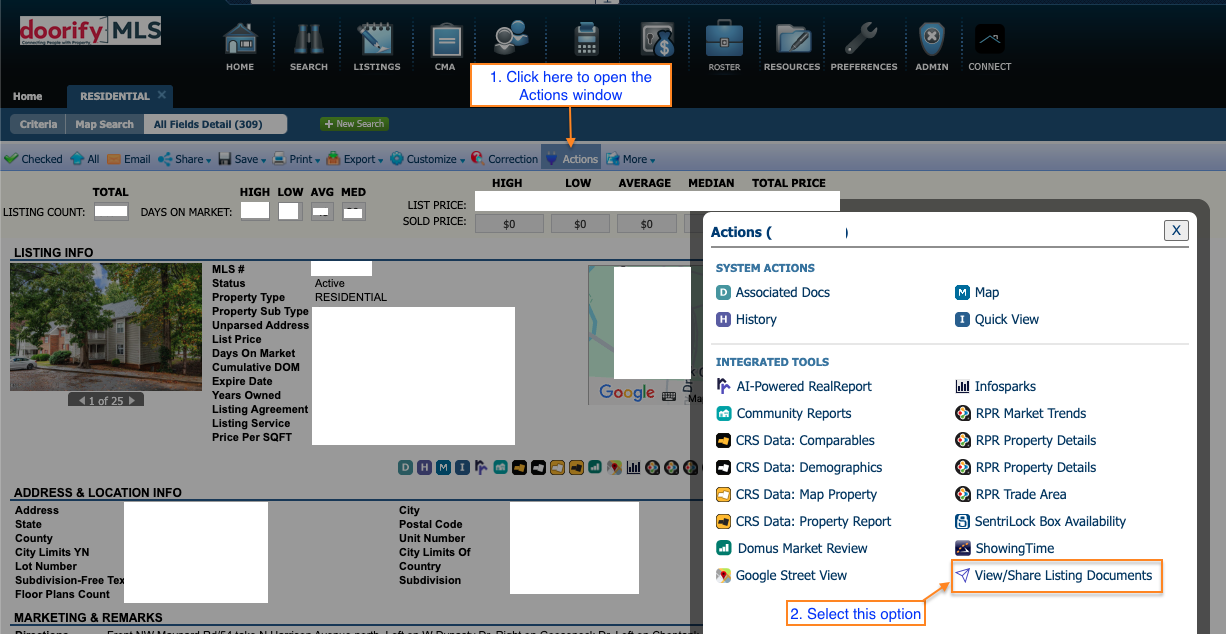Open Community Reports in Actions panel

click(784, 413)
